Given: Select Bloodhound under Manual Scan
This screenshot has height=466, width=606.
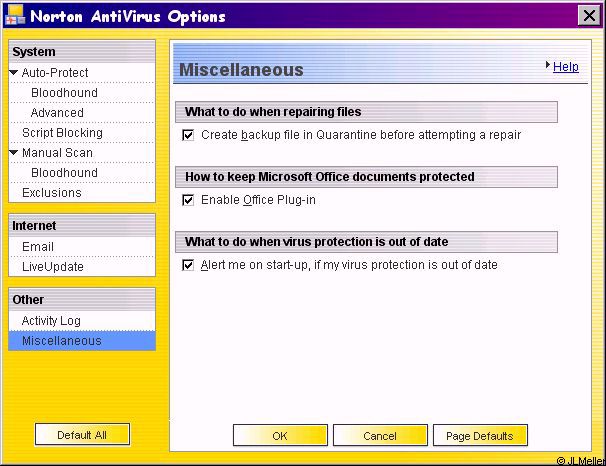Looking at the screenshot, I should pyautogui.click(x=64, y=173).
